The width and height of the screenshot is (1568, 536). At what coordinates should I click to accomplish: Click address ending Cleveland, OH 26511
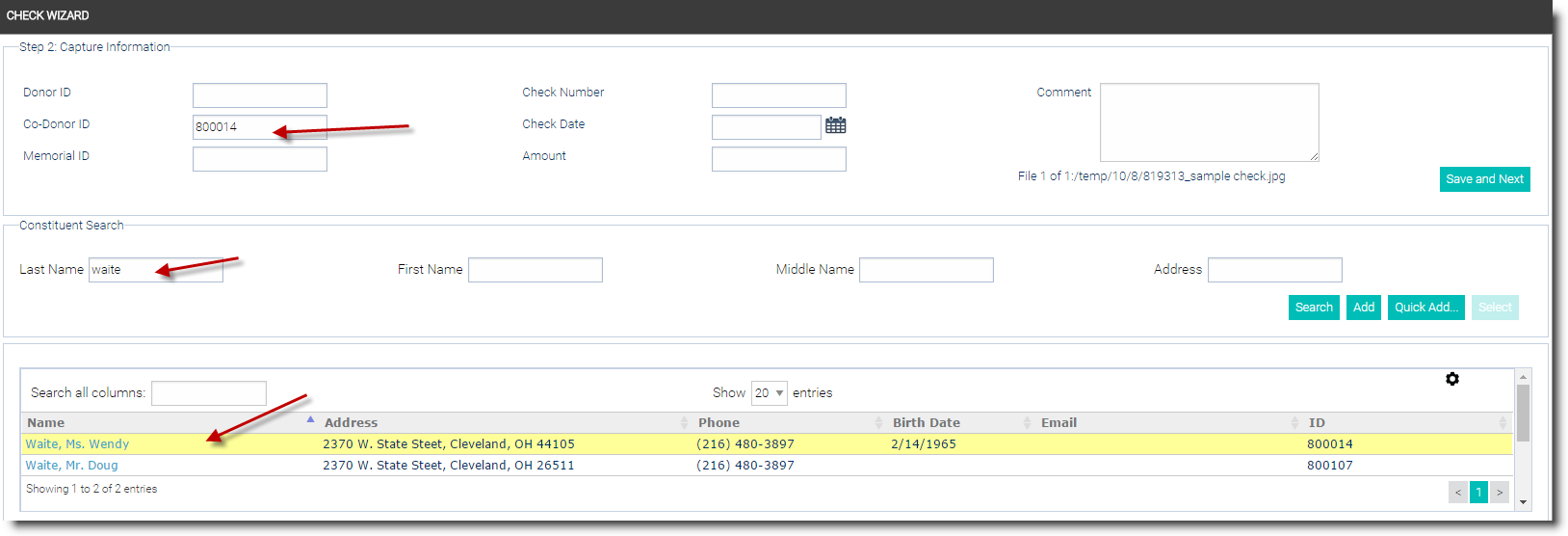[x=449, y=466]
